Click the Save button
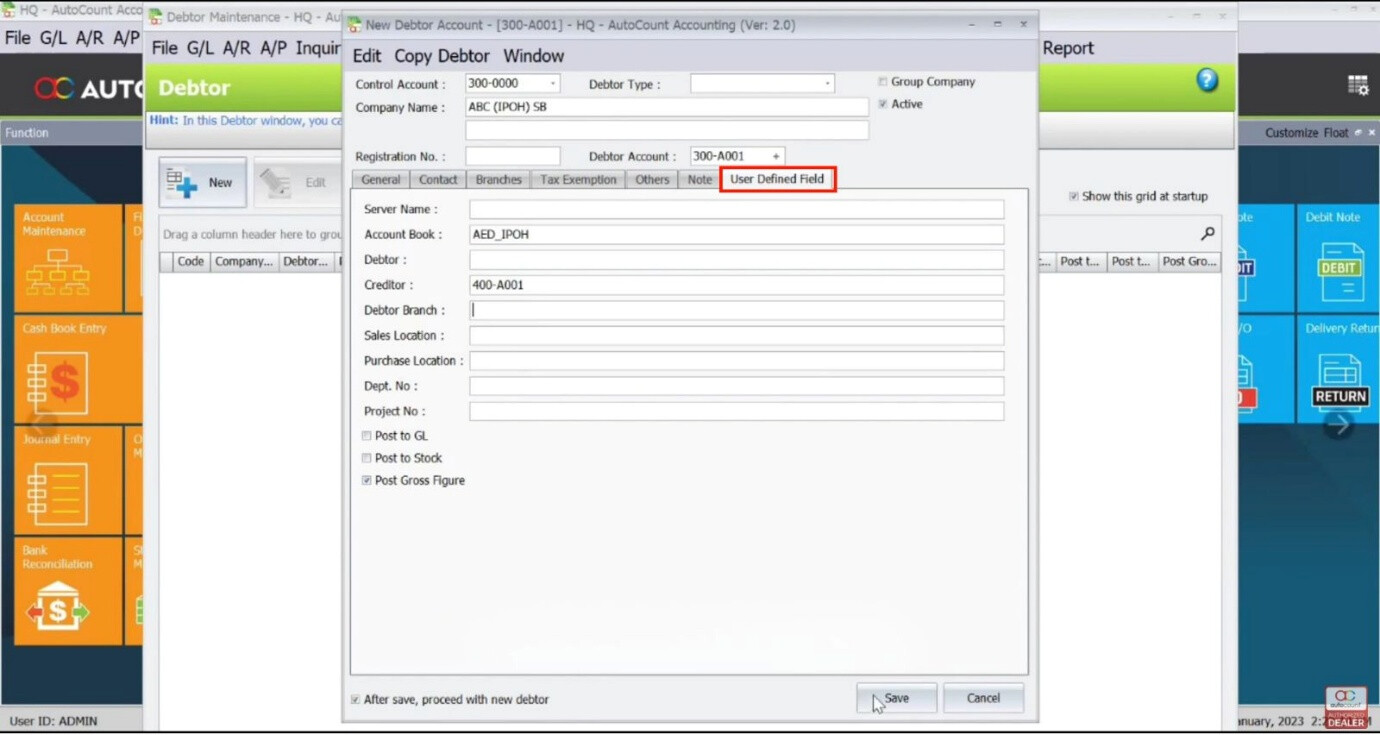The width and height of the screenshot is (1380, 735). [x=896, y=698]
